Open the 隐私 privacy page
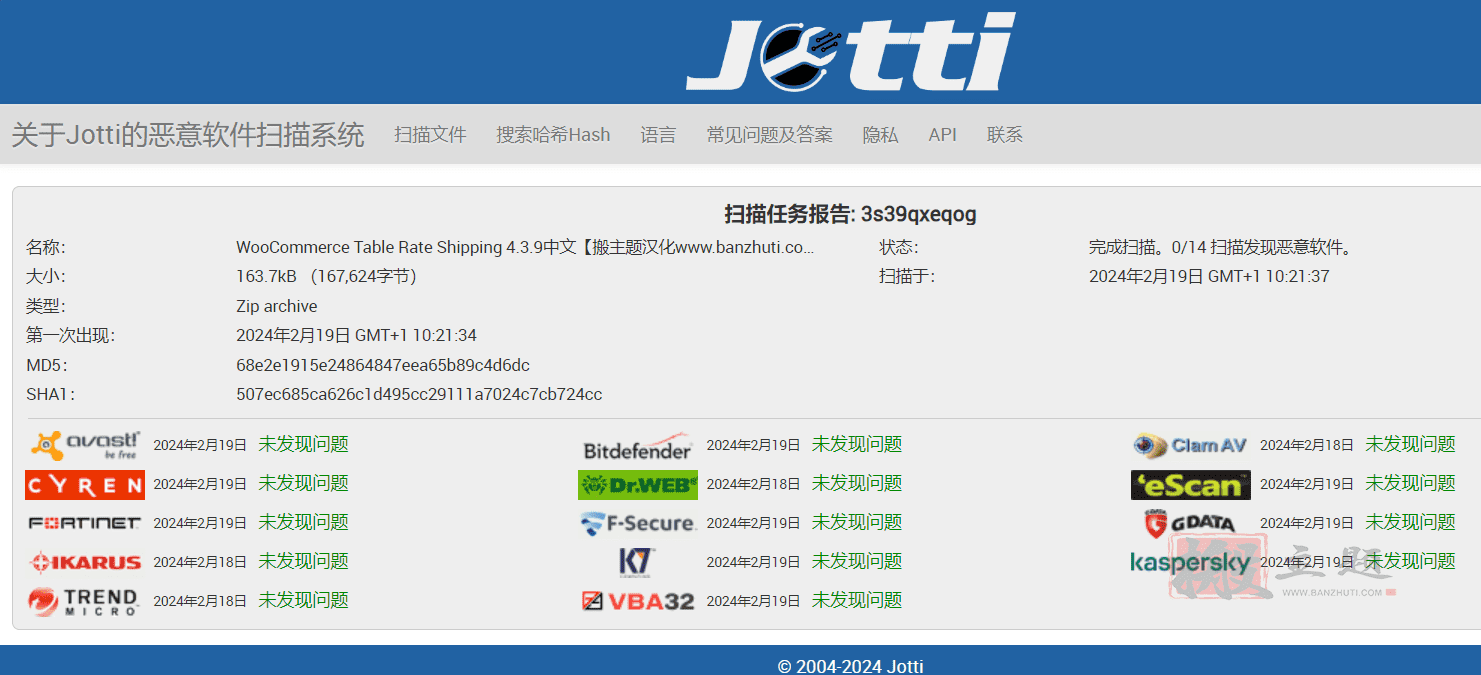This screenshot has width=1481, height=675. click(x=880, y=135)
